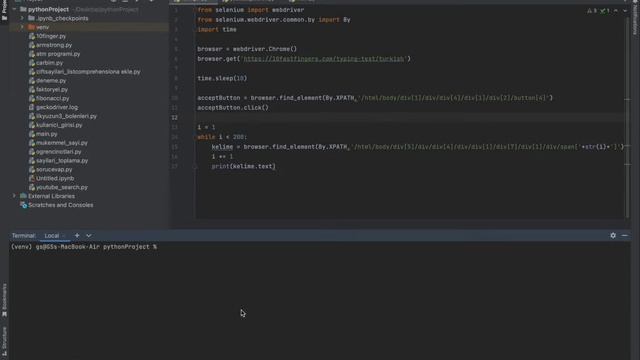Open faktoryel.py file
Image resolution: width=640 pixels, height=360 pixels.
coord(52,89)
